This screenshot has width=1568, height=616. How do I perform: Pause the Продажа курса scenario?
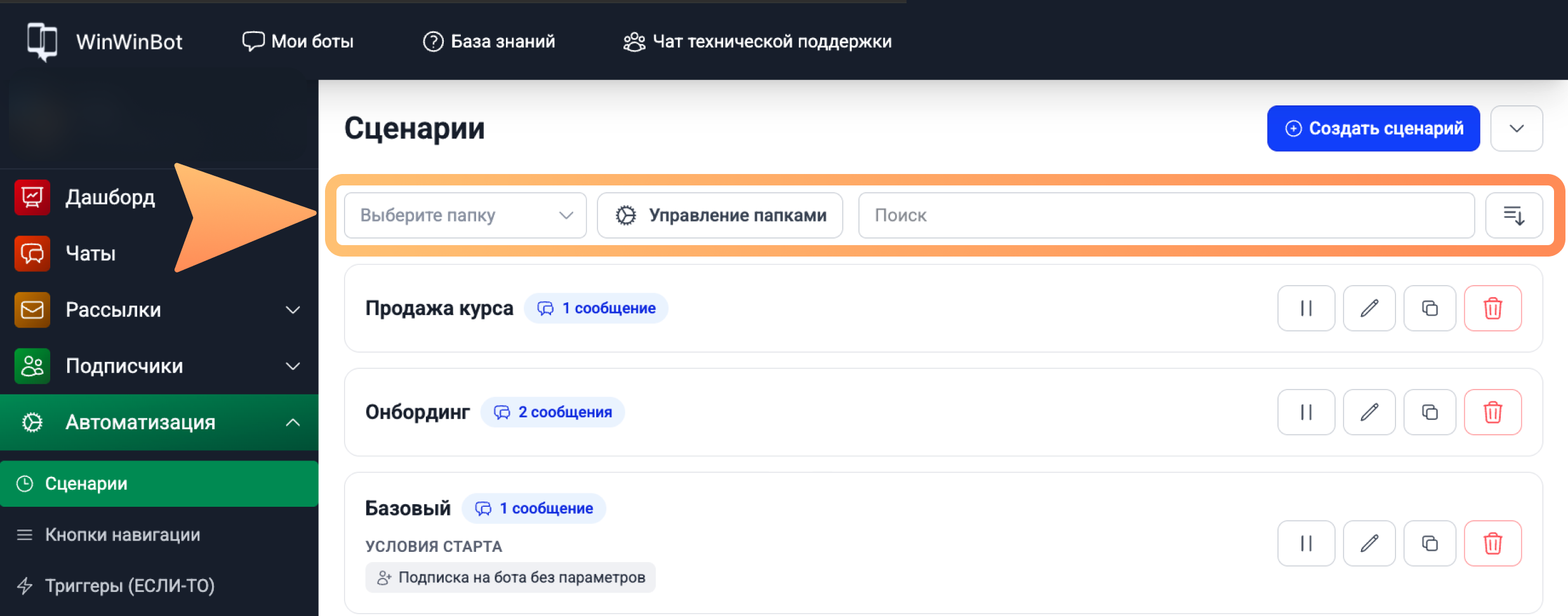tap(1306, 309)
